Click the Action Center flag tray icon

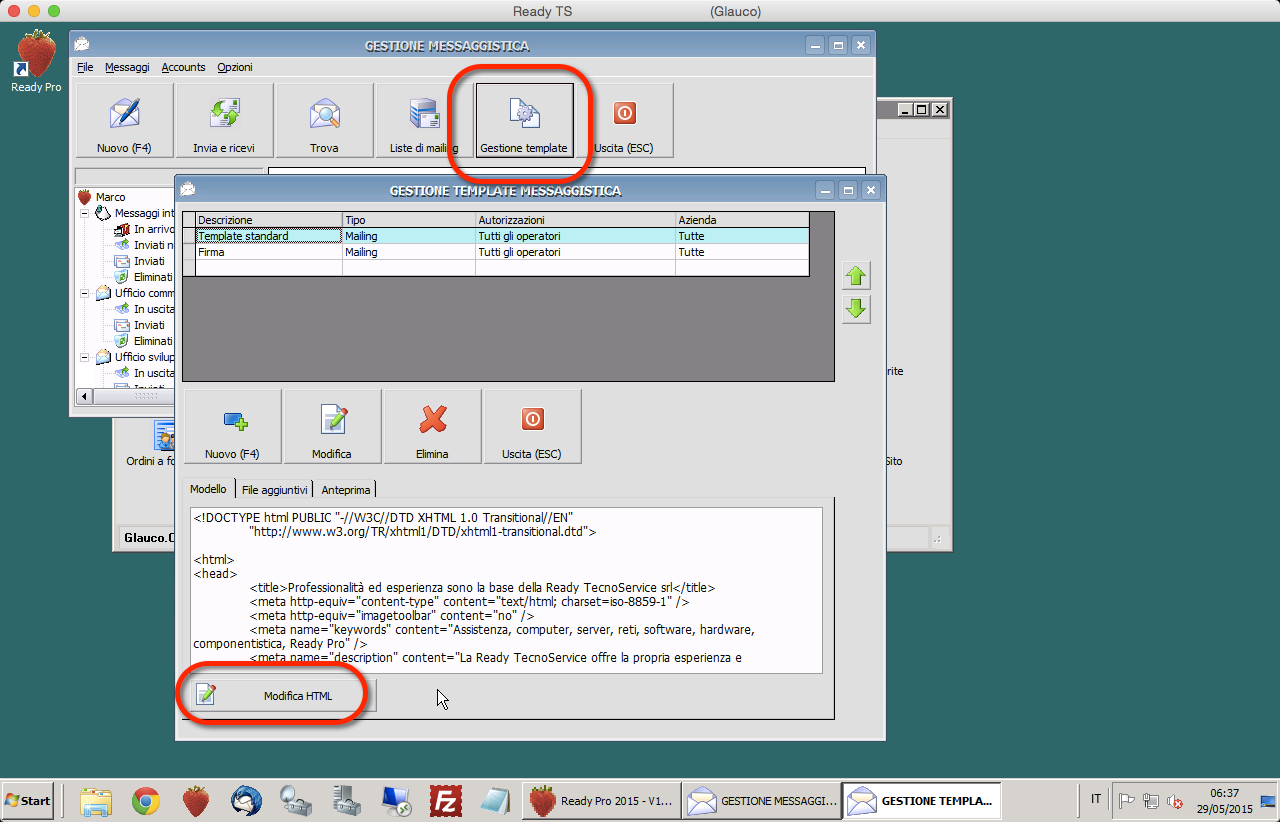pos(1127,801)
